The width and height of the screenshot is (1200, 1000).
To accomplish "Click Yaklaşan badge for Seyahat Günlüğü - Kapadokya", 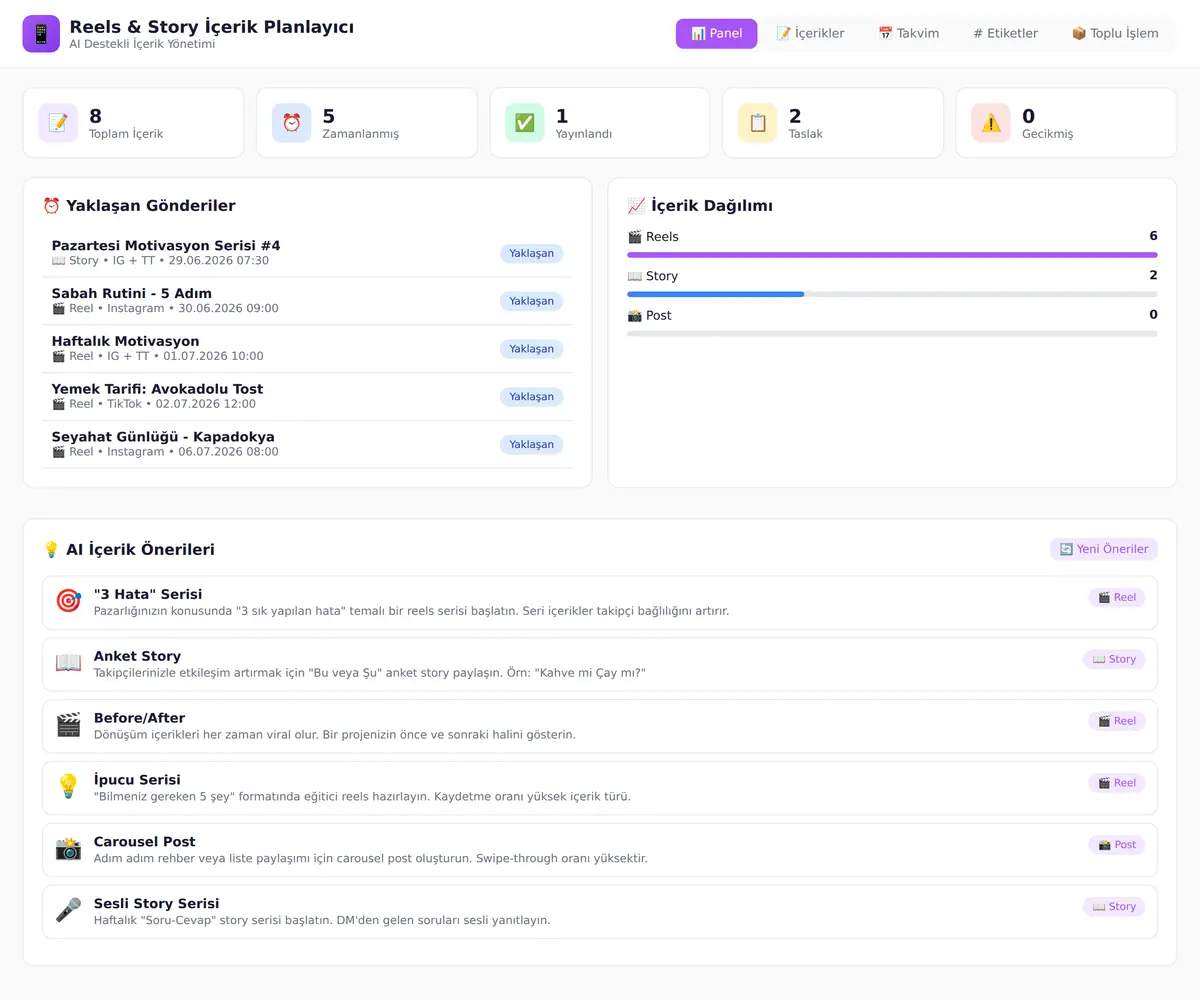I will (532, 445).
